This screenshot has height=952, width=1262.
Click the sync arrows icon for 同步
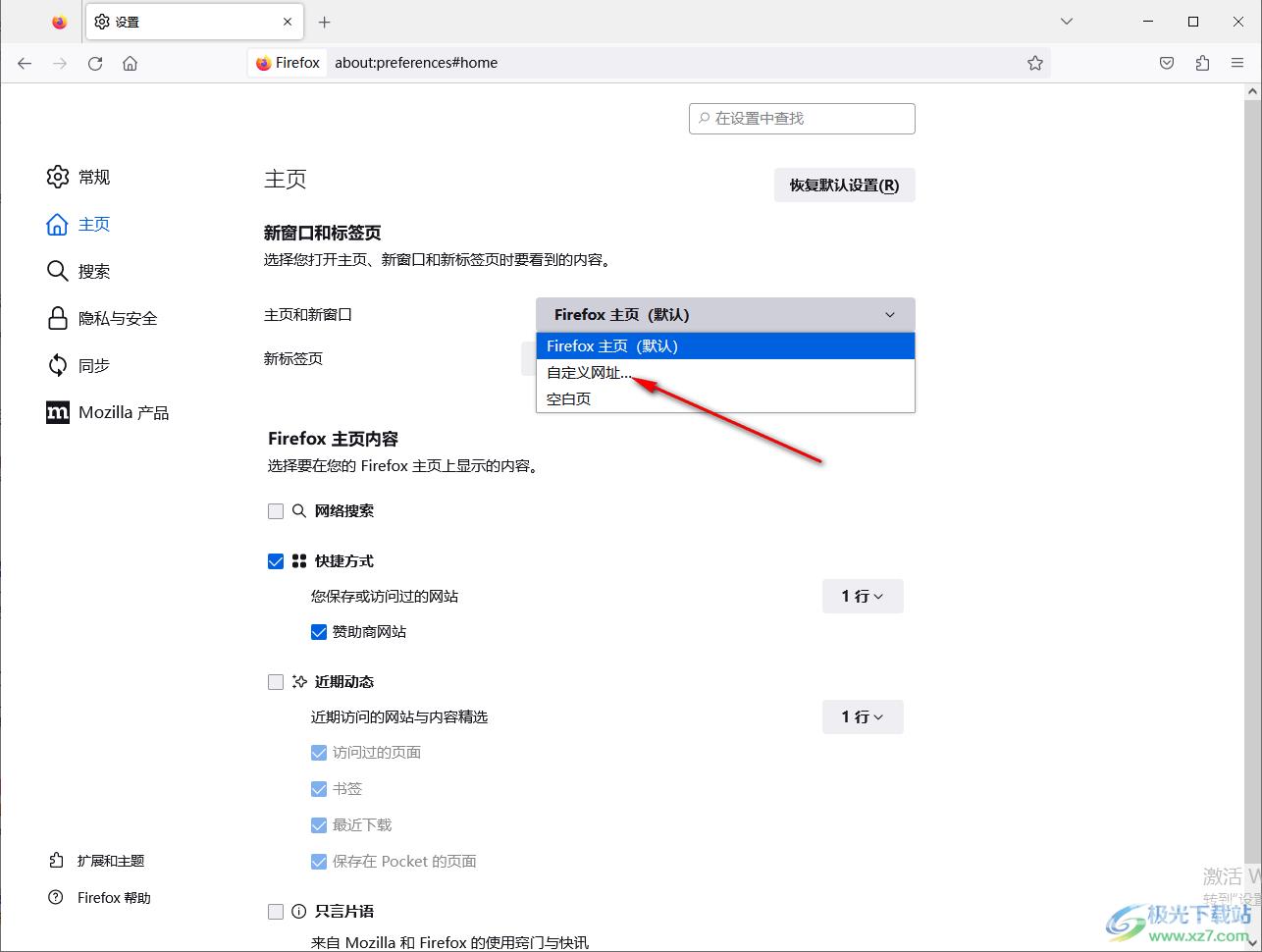point(58,365)
